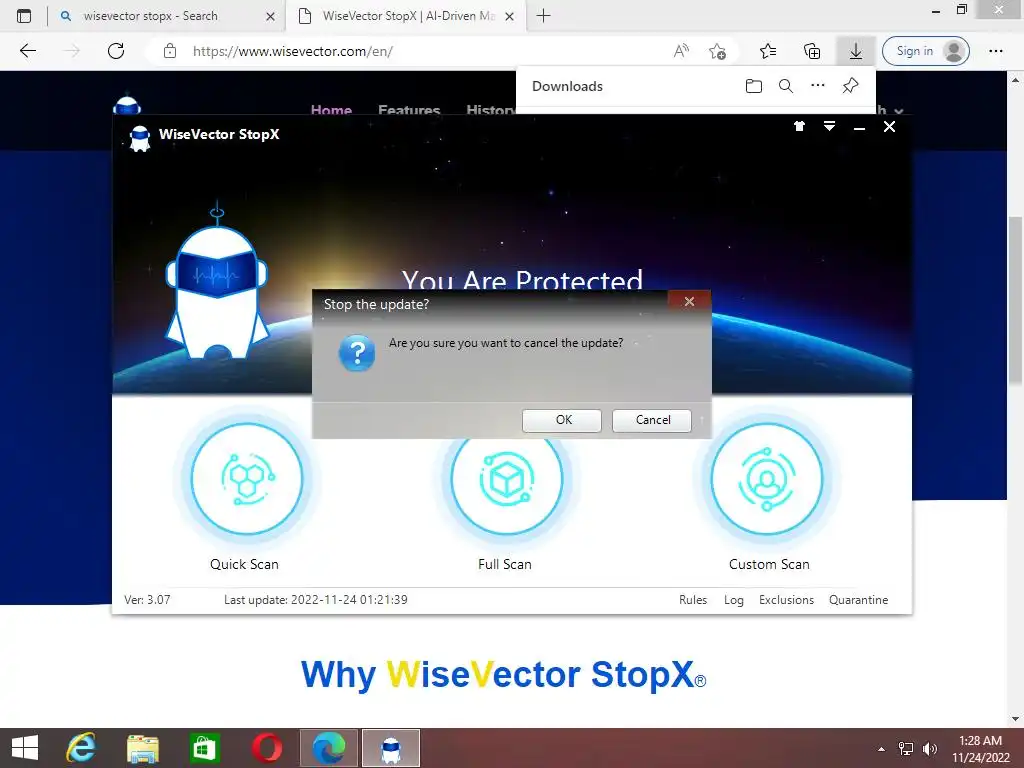This screenshot has height=768, width=1024.
Task: Add this page to favorites star
Action: click(x=717, y=51)
